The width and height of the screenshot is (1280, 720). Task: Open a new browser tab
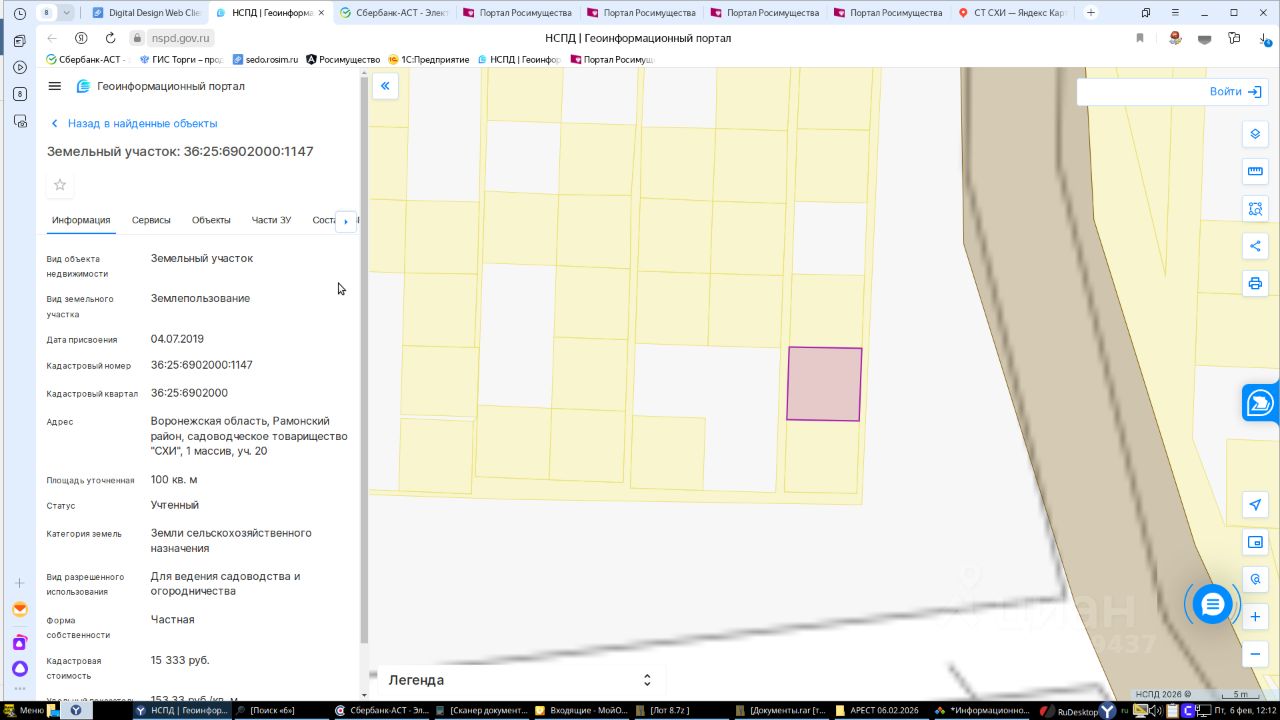[x=1090, y=13]
